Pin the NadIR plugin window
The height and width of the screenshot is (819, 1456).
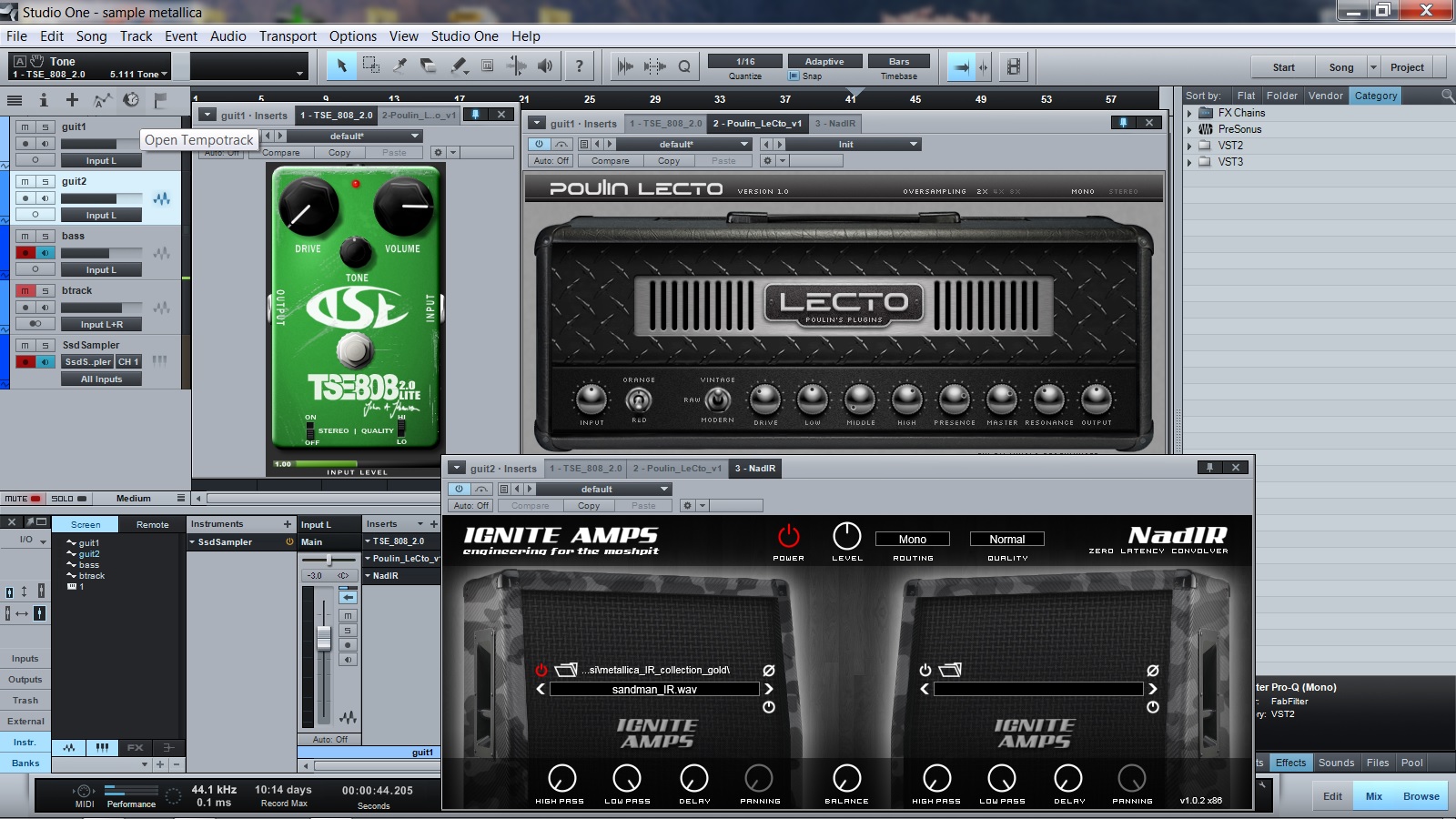pos(1209,468)
